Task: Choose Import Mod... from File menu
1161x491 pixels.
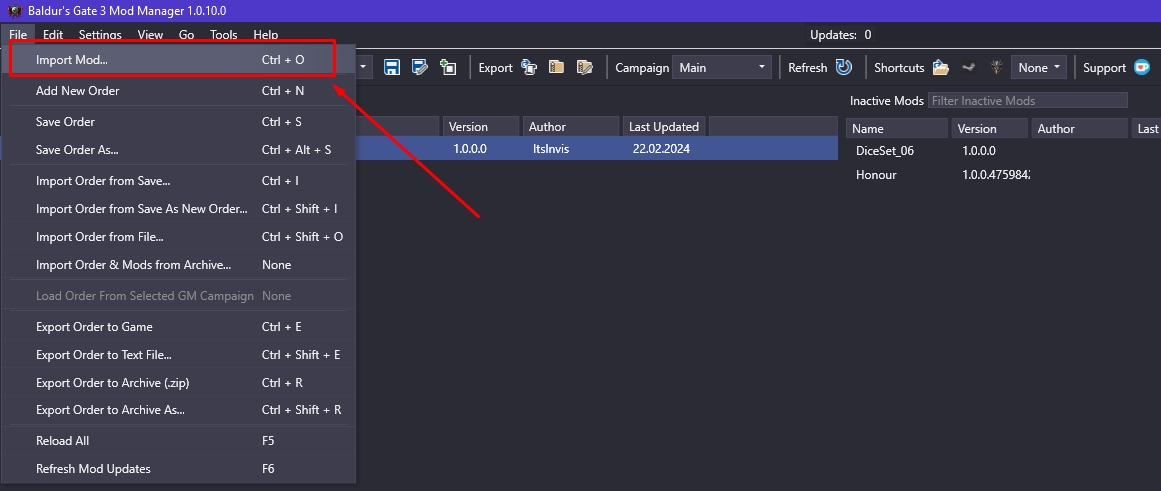Action: 178,60
